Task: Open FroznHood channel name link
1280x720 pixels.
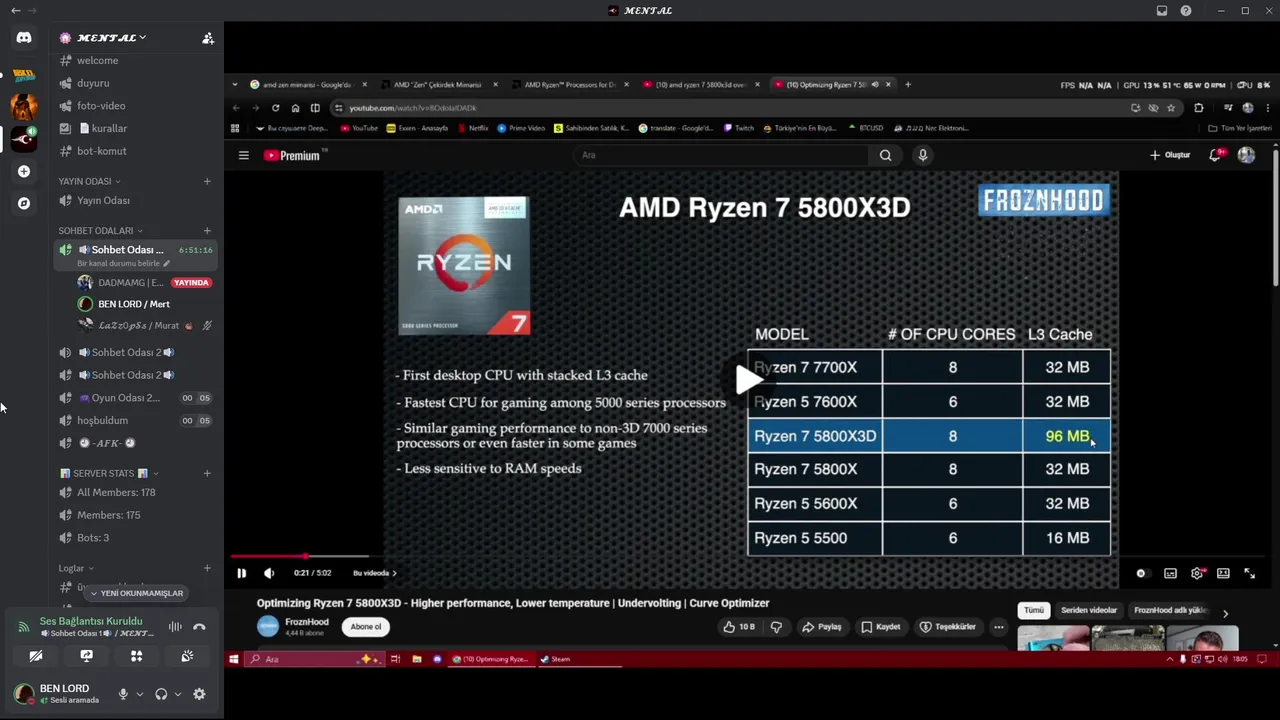Action: [x=307, y=622]
